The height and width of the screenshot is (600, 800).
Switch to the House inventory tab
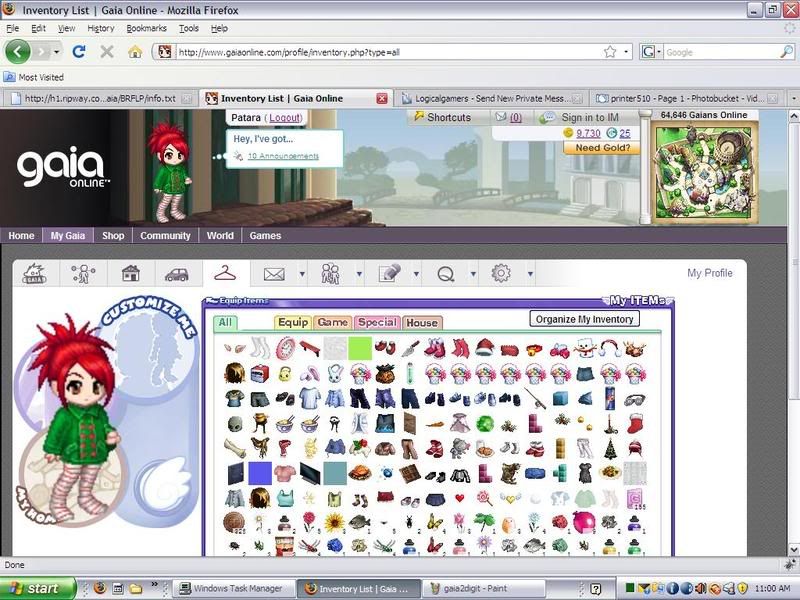pyautogui.click(x=422, y=322)
